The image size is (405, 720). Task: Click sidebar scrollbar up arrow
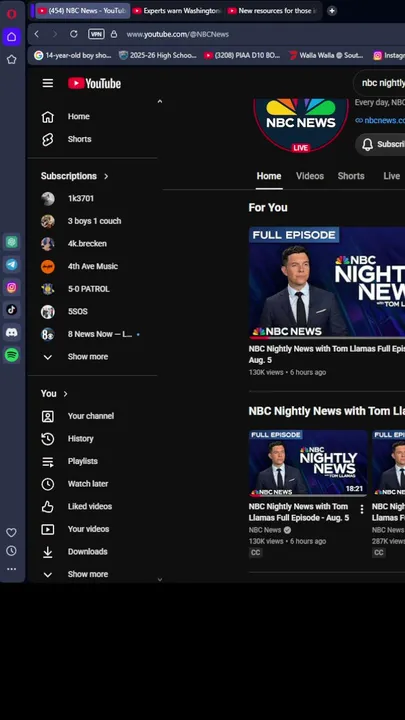click(x=160, y=101)
